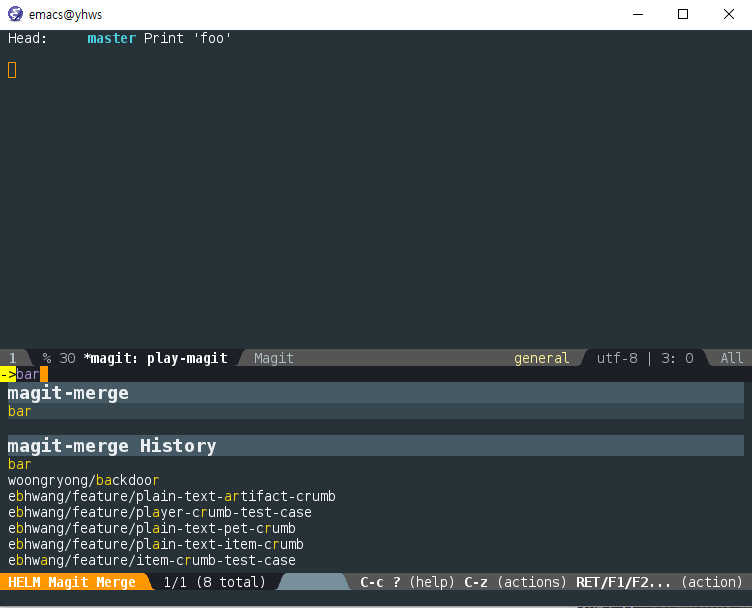Select ebhwang/feature/plain-text-pet-crumb entry
Viewport: 752px width, 608px height.
(152, 528)
